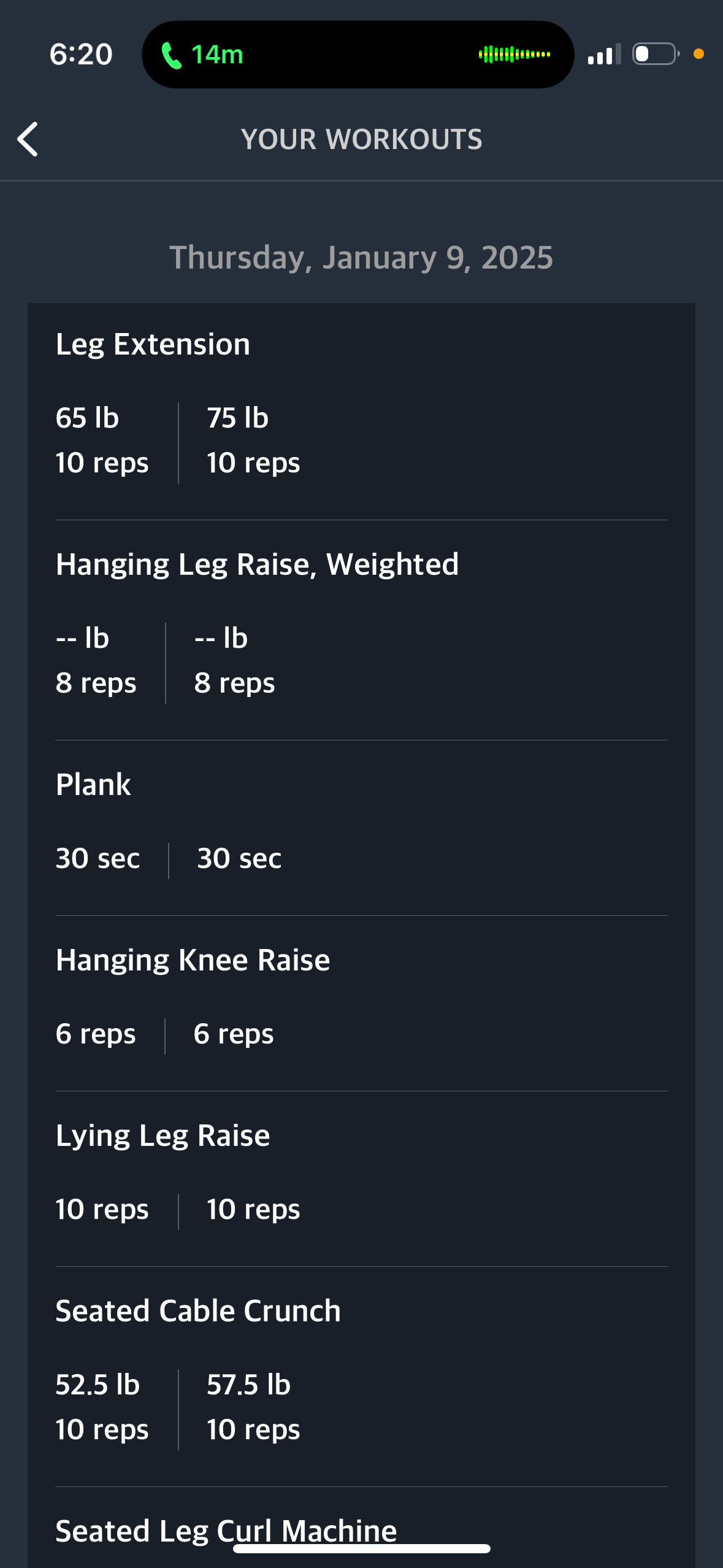Tap the battery status icon
The width and height of the screenshot is (723, 1568).
[x=656, y=54]
